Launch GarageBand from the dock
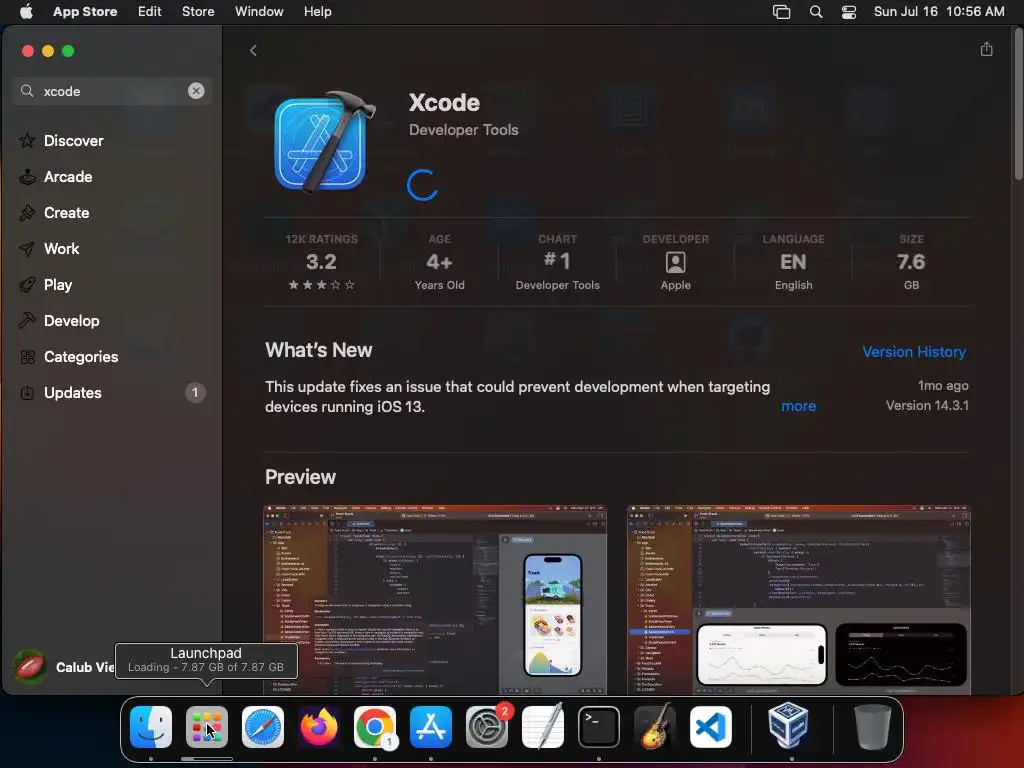Image resolution: width=1024 pixels, height=768 pixels. click(655, 727)
